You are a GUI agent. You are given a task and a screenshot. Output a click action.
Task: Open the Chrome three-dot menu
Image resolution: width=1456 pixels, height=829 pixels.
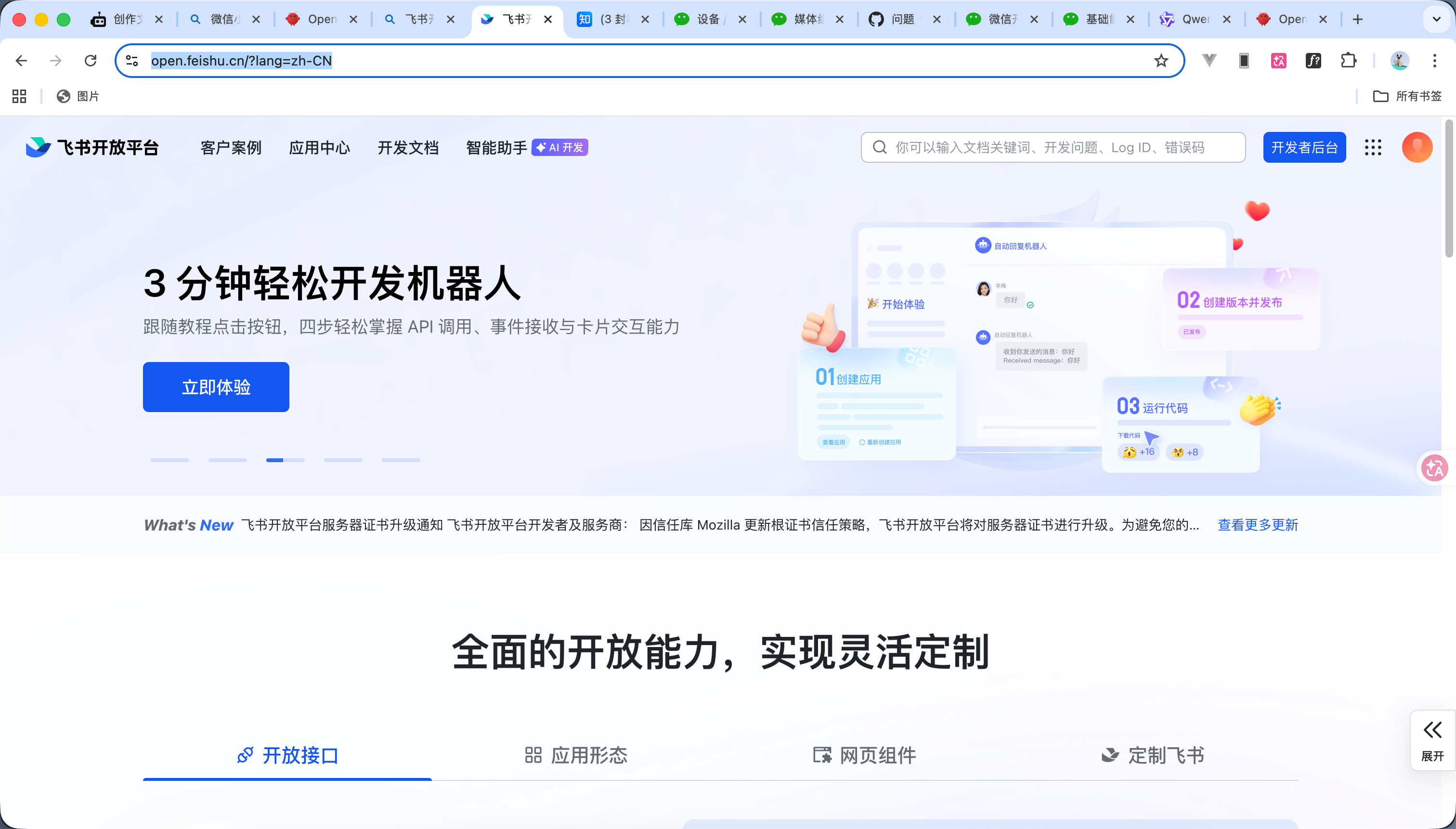[x=1435, y=60]
